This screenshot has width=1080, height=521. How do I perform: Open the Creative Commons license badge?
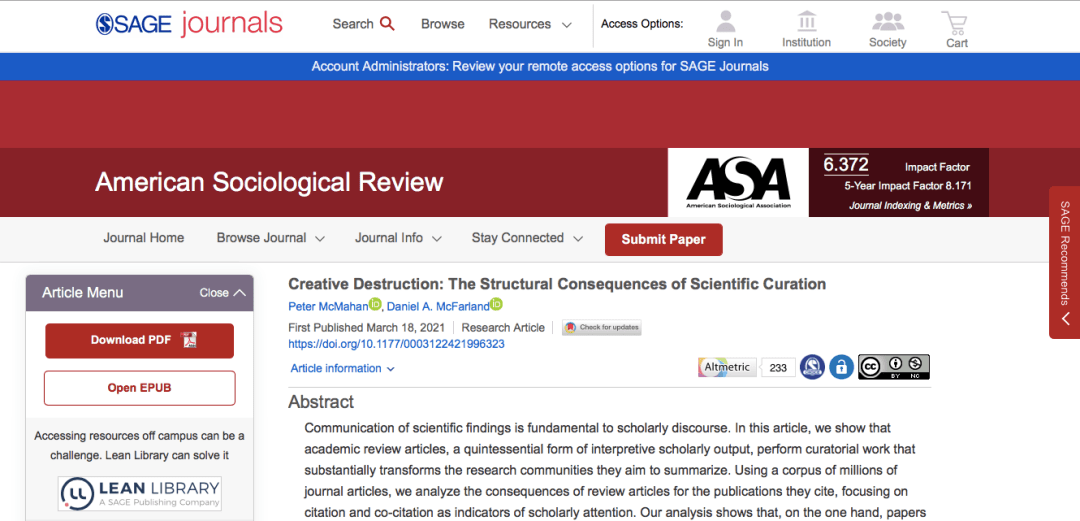point(893,367)
